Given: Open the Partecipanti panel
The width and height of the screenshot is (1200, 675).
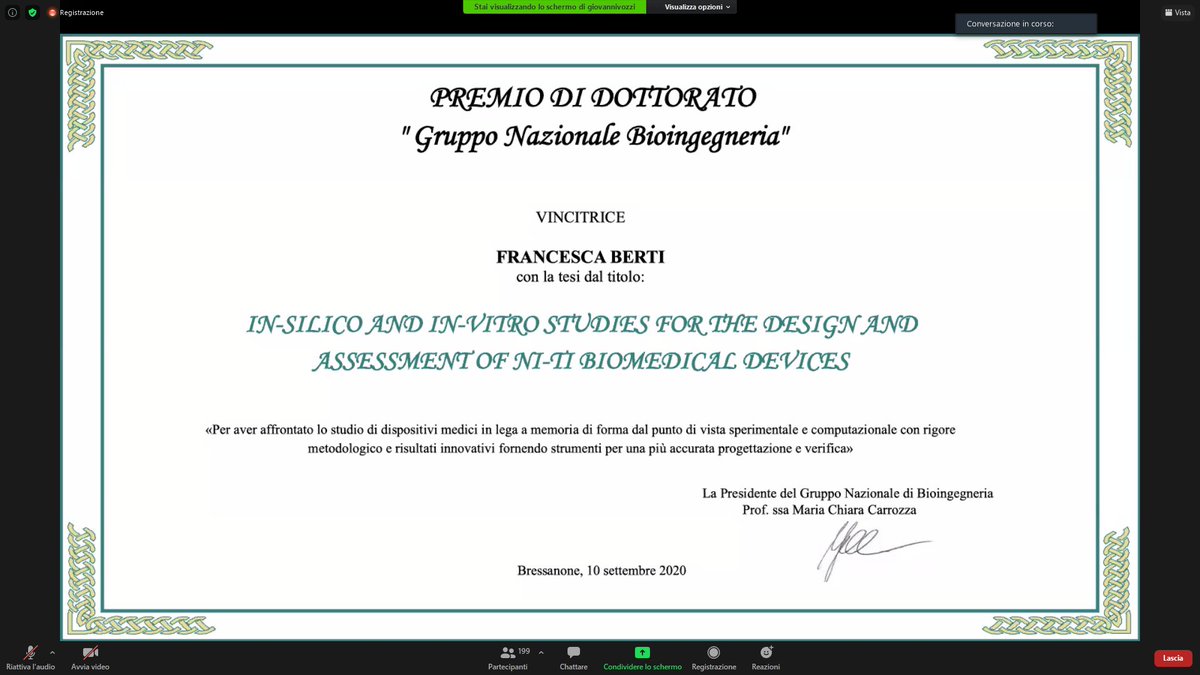Looking at the screenshot, I should click(508, 657).
